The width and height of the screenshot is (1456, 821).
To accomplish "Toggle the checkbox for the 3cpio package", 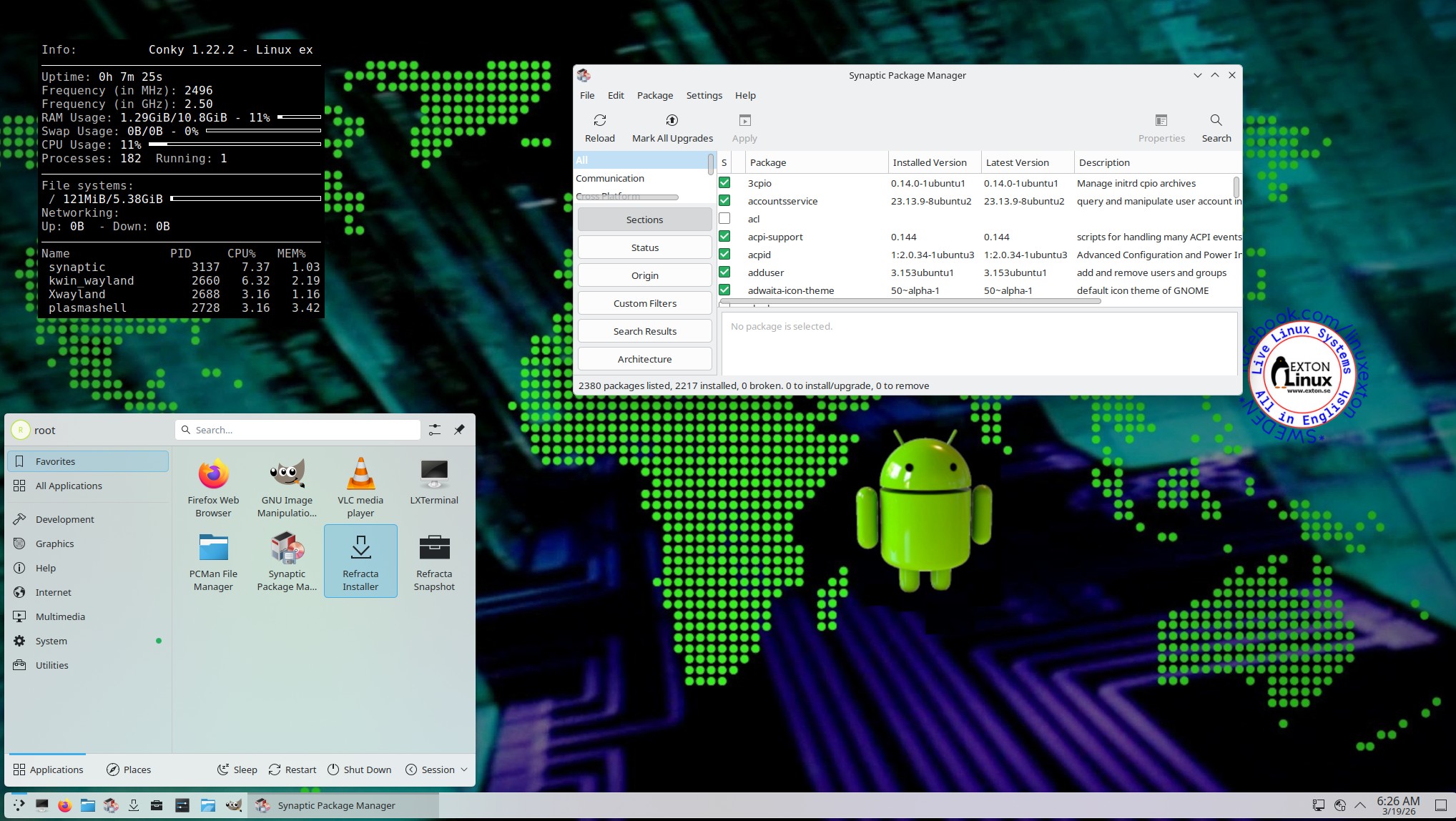I will (x=724, y=183).
